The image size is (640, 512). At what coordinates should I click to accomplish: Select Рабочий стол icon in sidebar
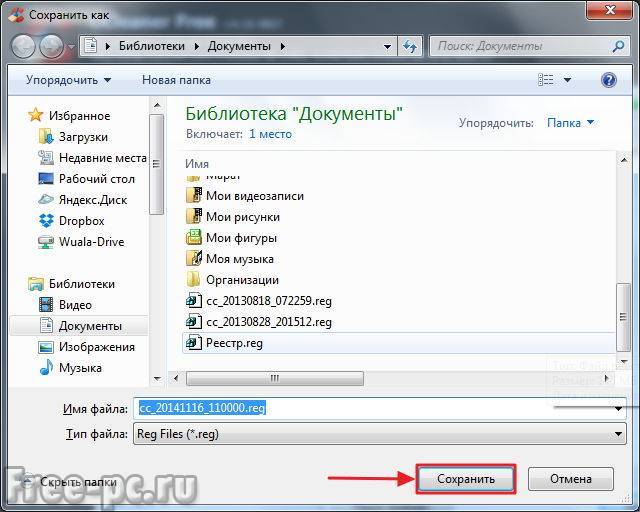pos(46,179)
